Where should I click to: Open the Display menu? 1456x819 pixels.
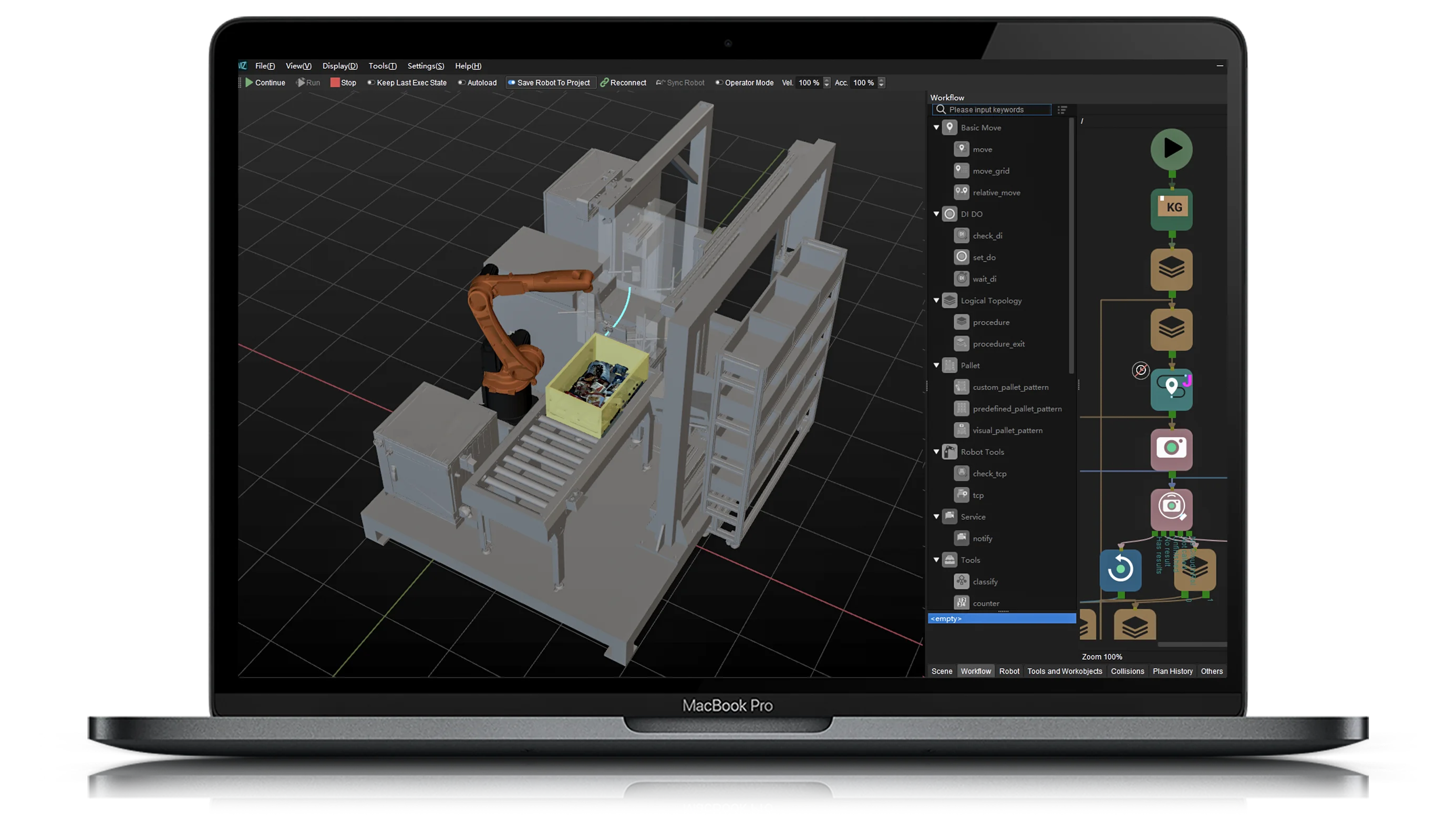[x=339, y=66]
